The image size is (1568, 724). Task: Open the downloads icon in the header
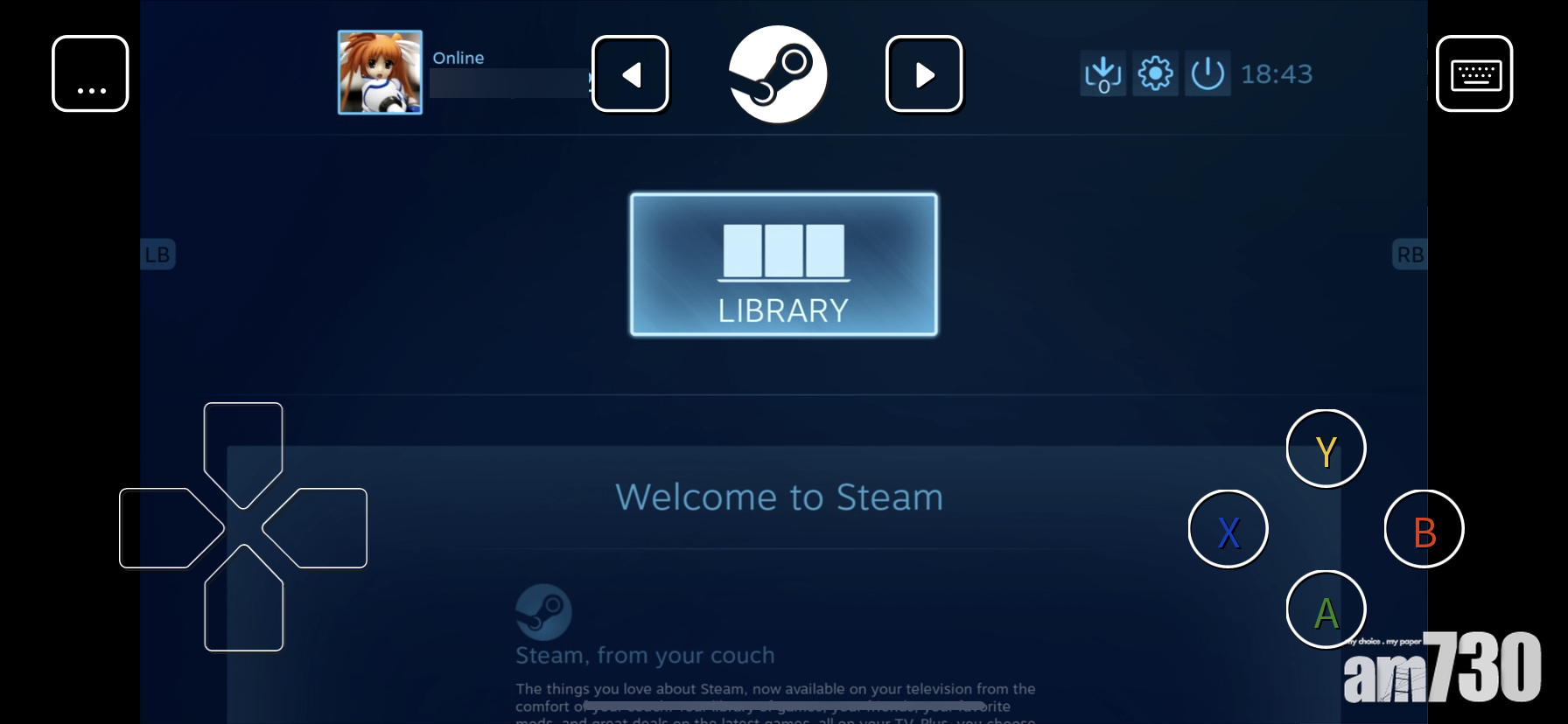pos(1102,74)
